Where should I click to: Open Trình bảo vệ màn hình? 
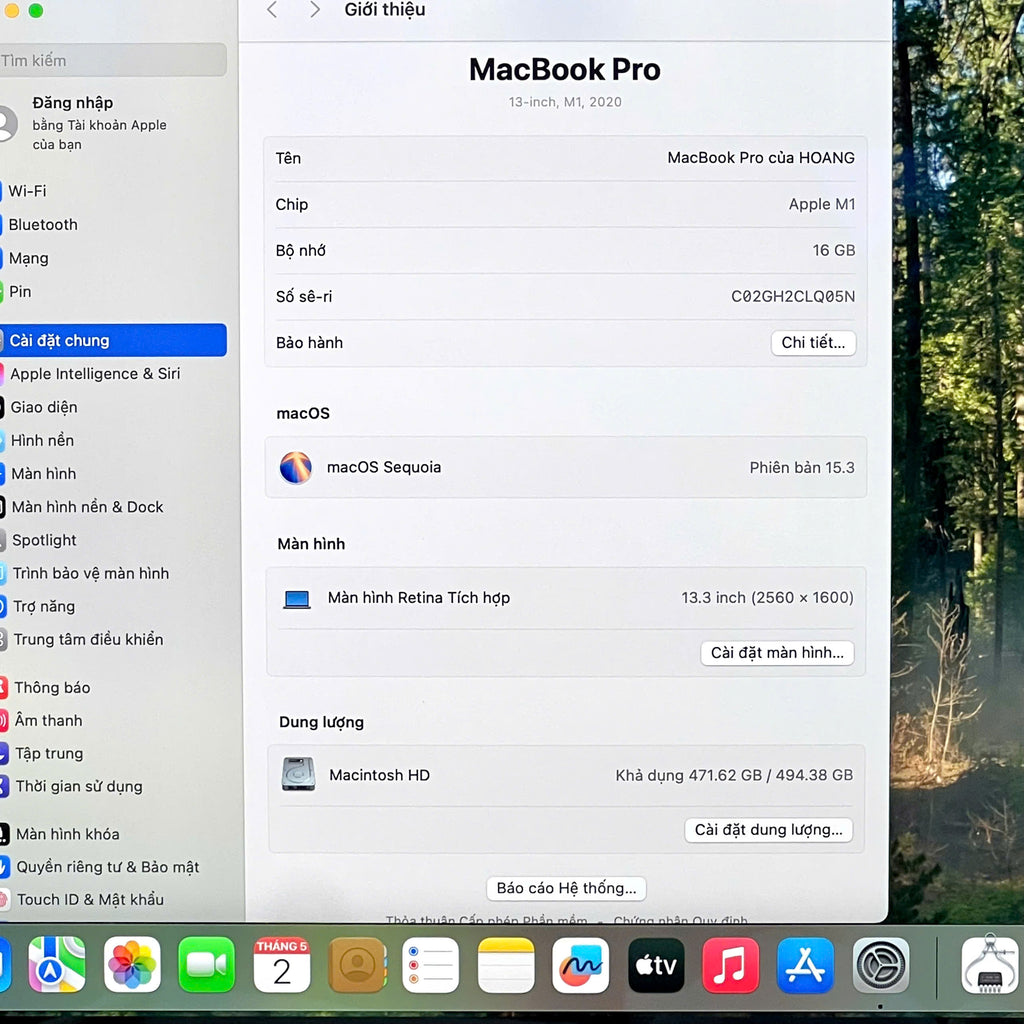pos(112,573)
